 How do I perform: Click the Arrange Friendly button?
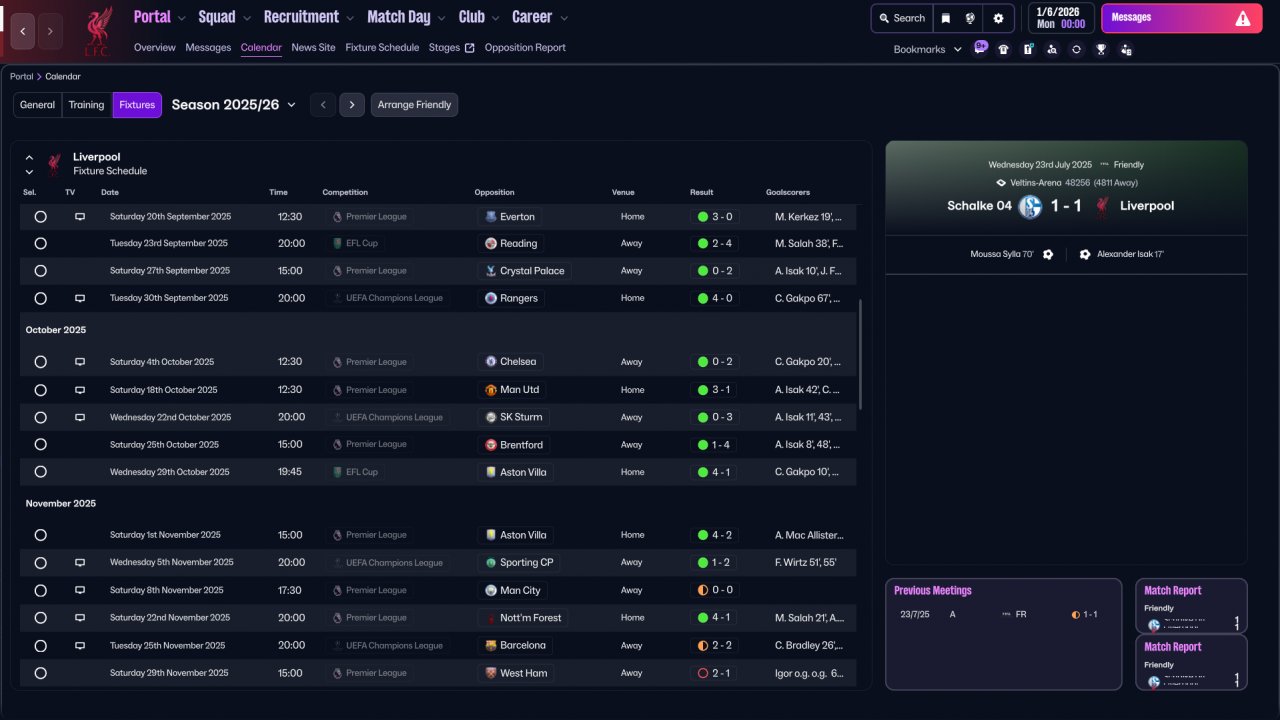click(x=414, y=105)
